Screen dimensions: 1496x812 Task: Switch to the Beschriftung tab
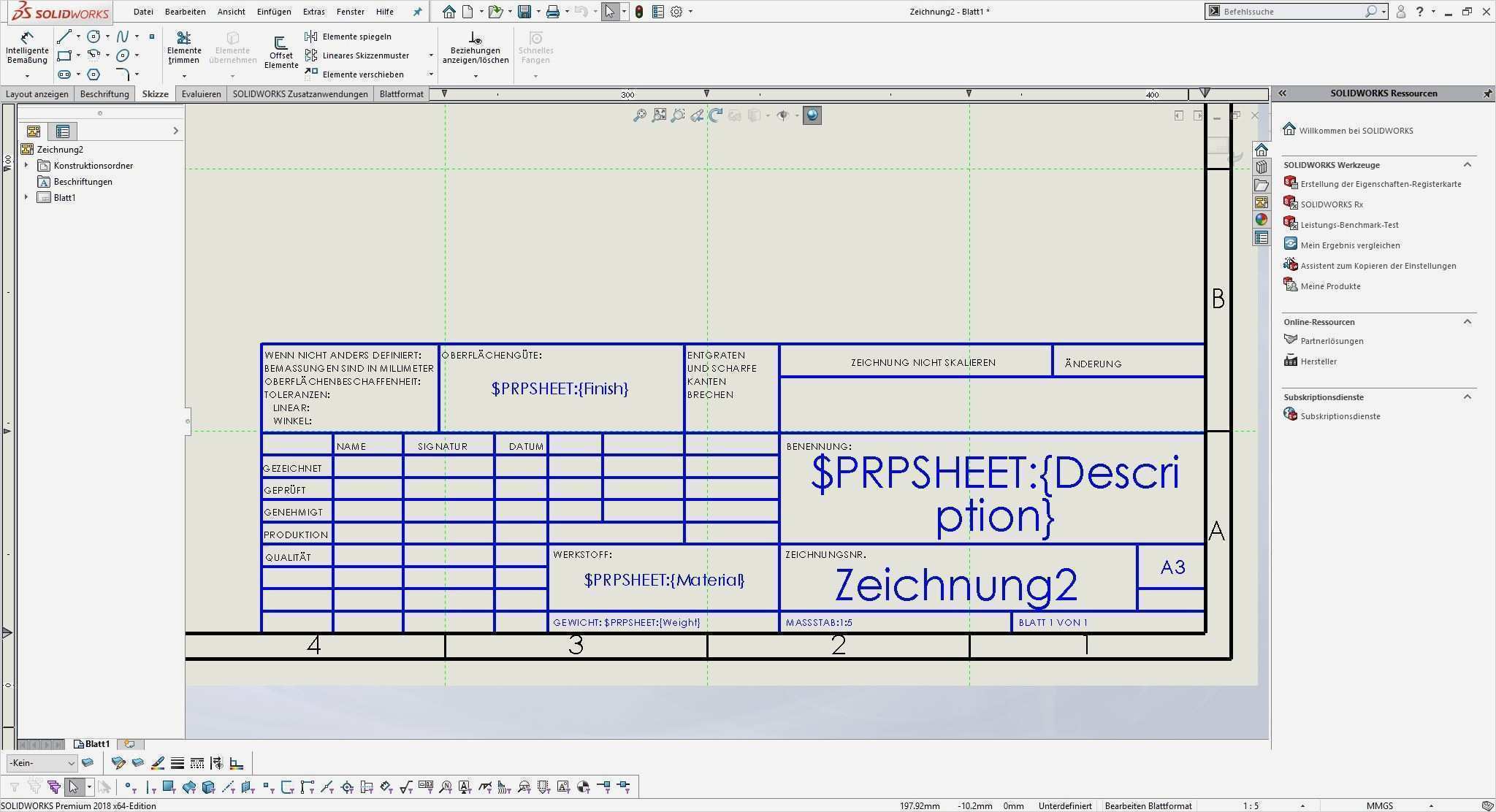(104, 93)
